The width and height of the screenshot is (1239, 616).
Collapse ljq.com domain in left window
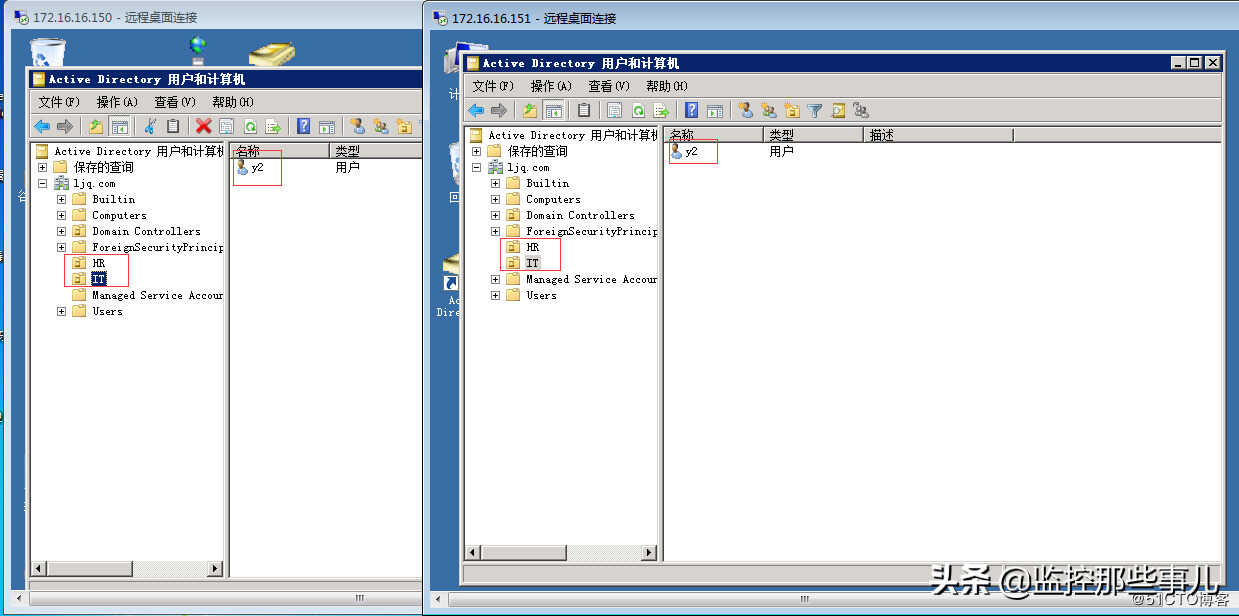[42, 183]
